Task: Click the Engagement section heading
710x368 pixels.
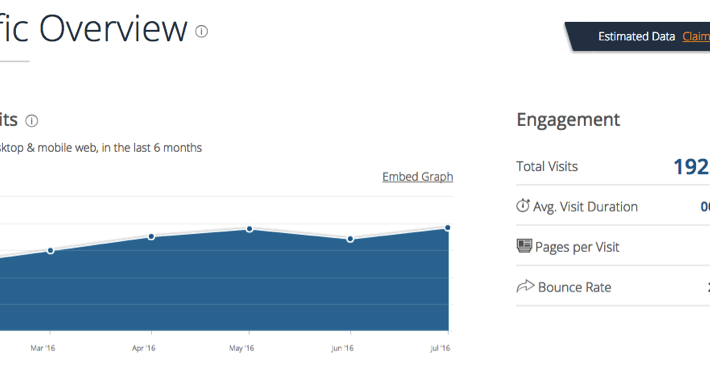Action: 568,120
